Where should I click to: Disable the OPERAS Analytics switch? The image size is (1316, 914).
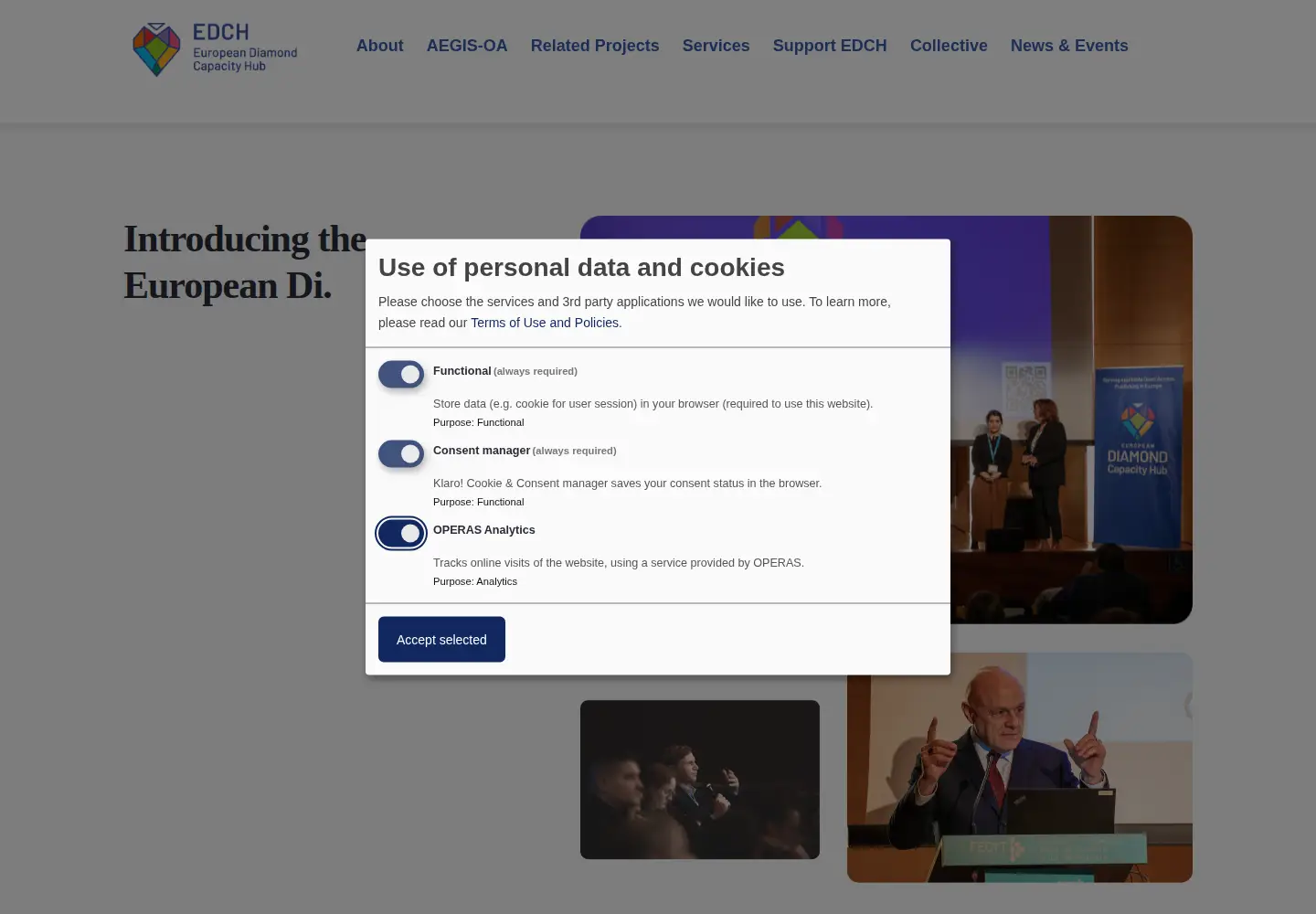[x=401, y=533]
